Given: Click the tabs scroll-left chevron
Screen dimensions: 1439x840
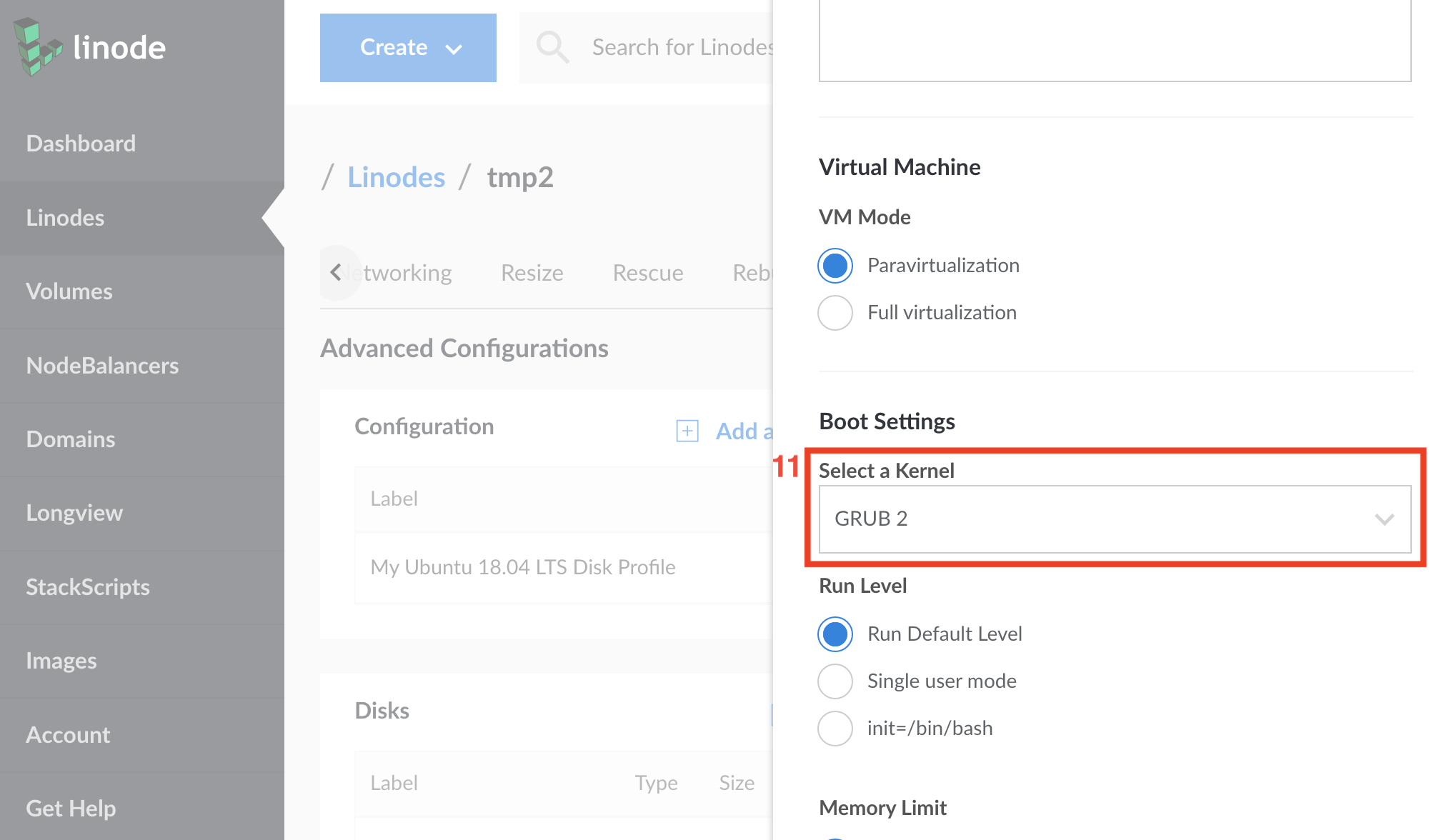Looking at the screenshot, I should (337, 272).
